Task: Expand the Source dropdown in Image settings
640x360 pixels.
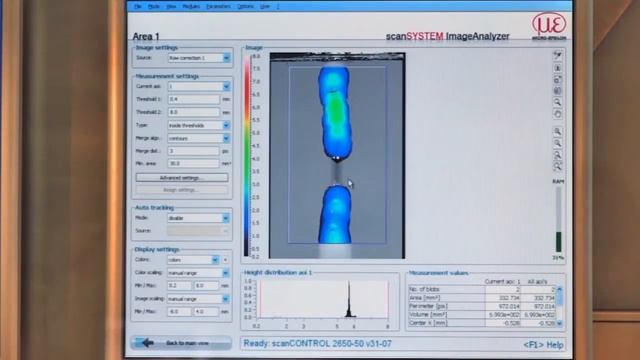Action: pyautogui.click(x=227, y=58)
